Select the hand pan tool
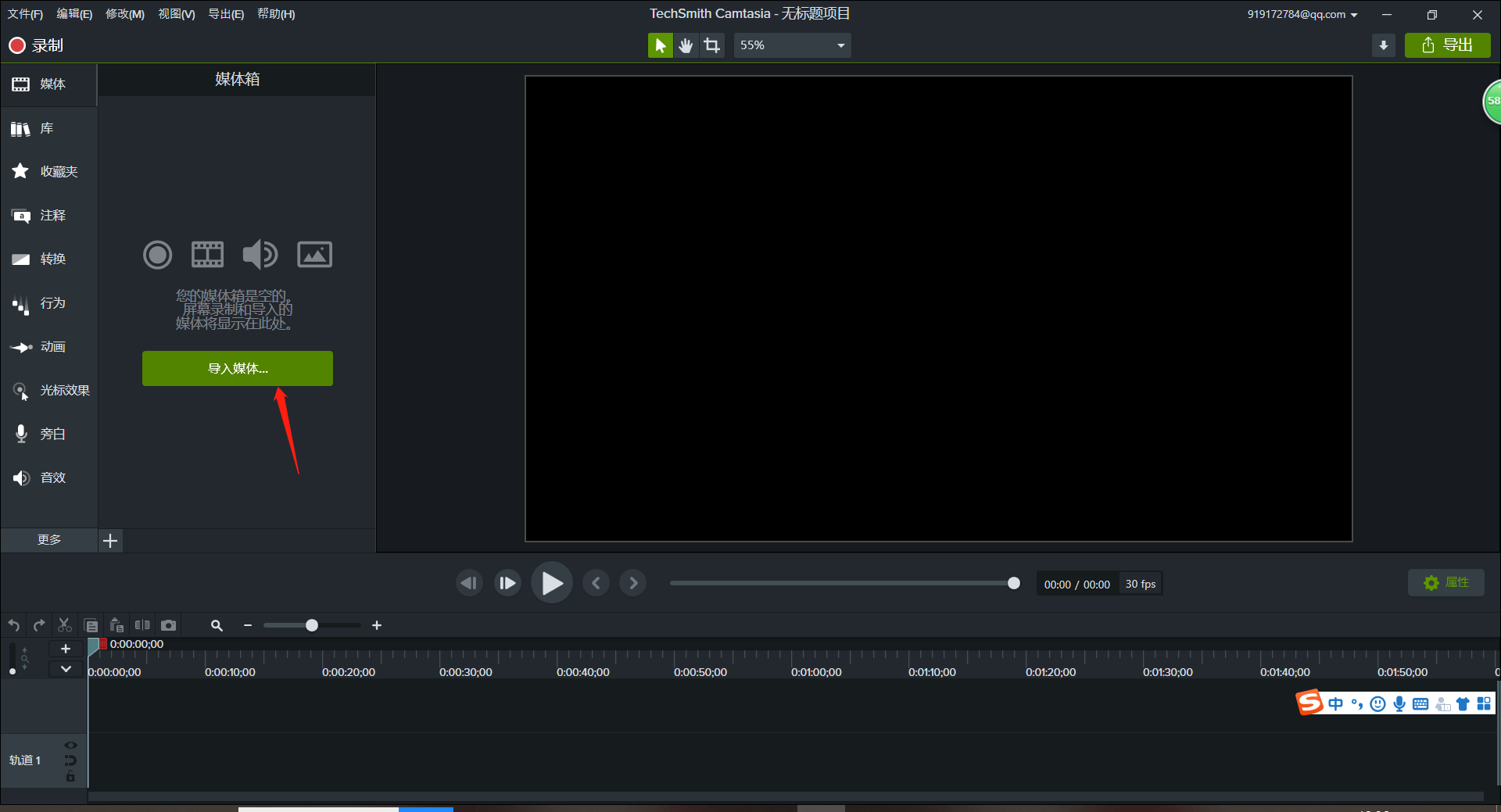 [686, 45]
